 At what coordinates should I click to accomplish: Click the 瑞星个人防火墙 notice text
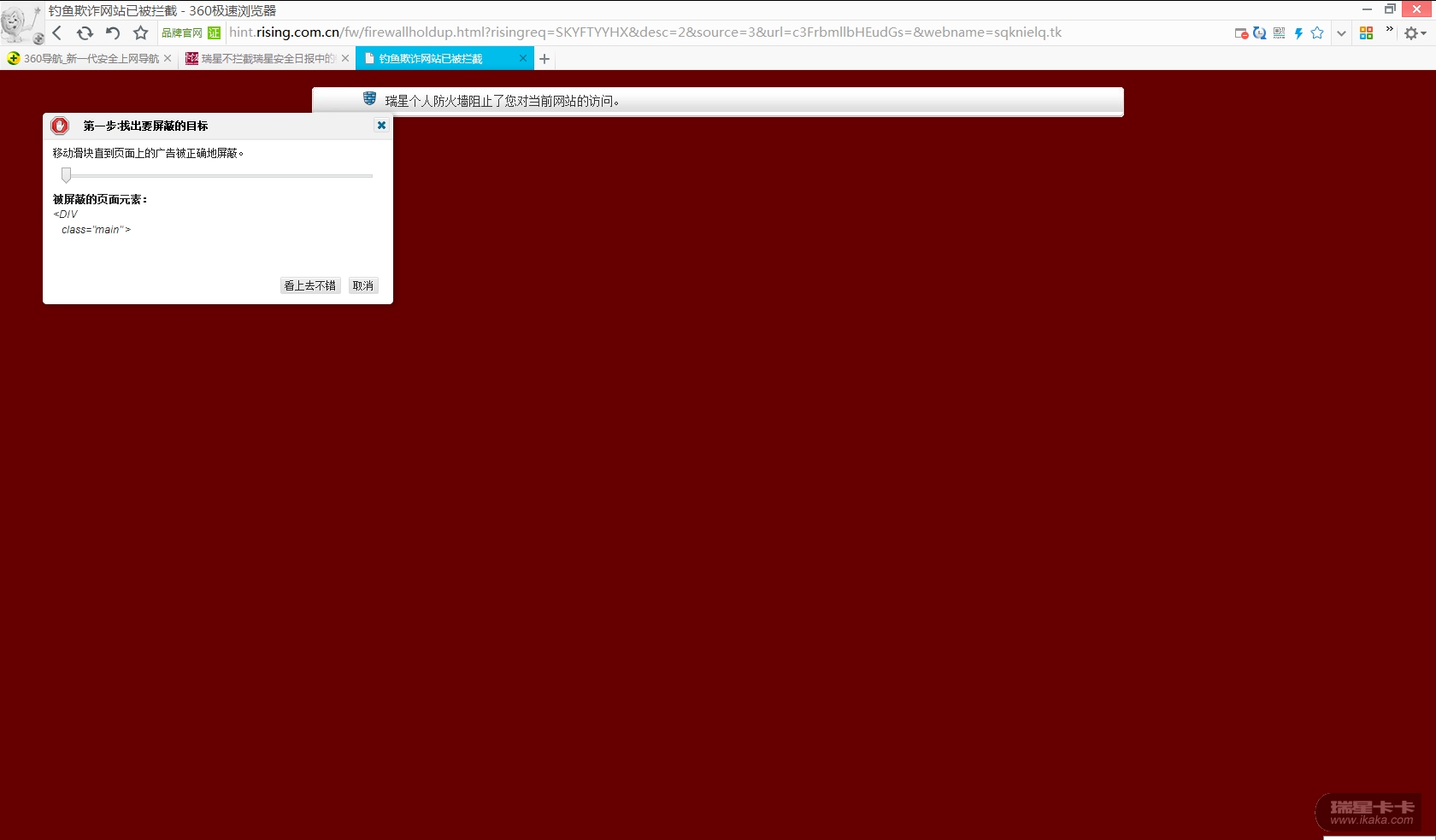[x=503, y=101]
